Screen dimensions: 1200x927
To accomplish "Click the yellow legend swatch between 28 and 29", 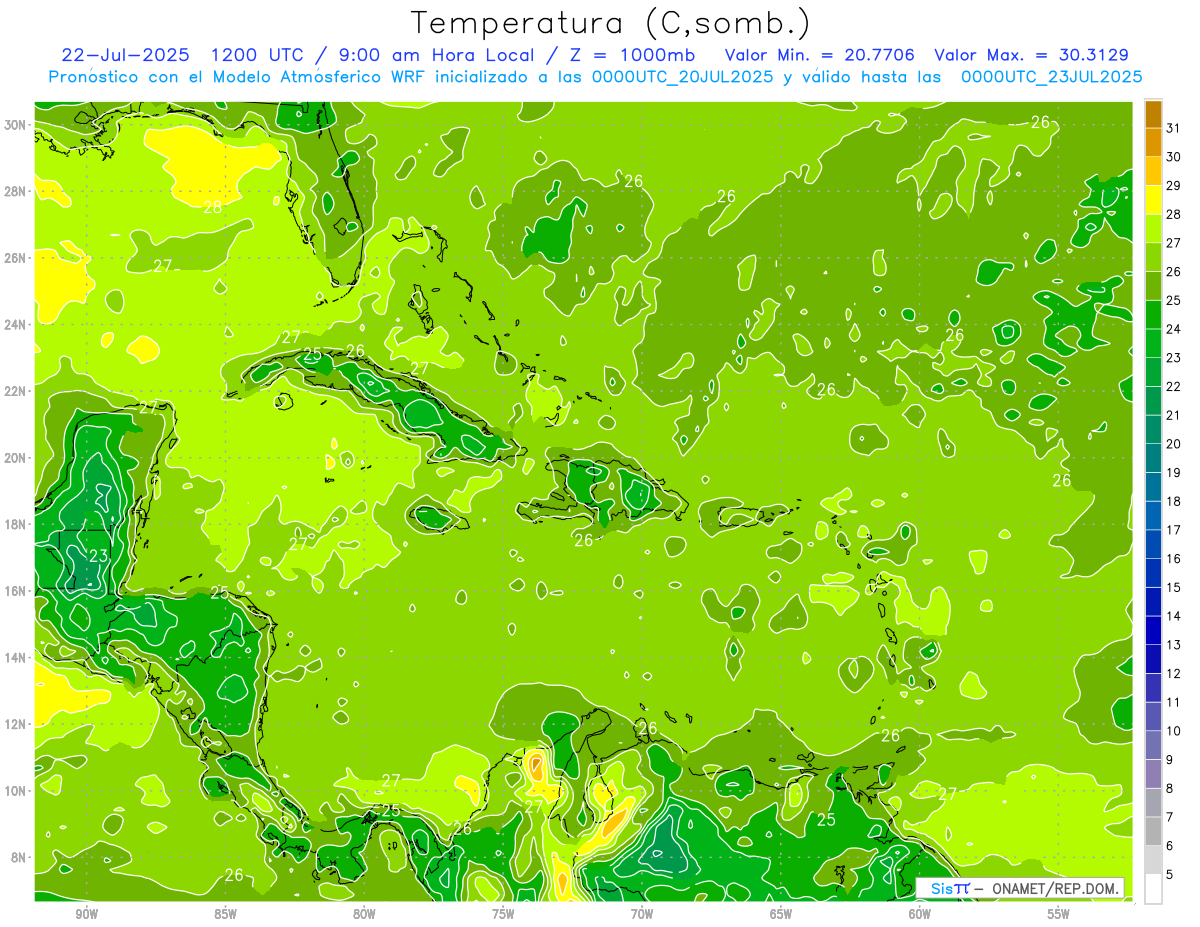I will pyautogui.click(x=1153, y=201).
